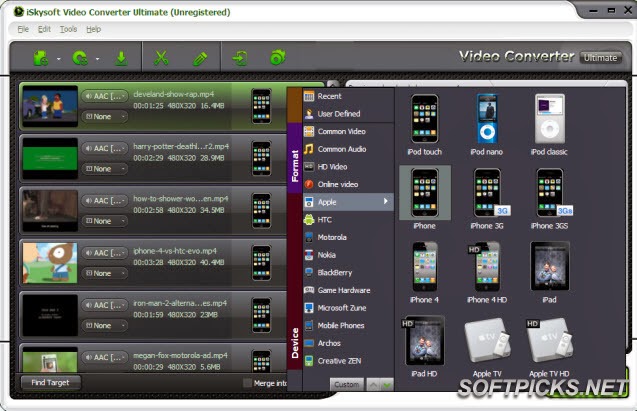Select the iPhone 3G device preset

(487, 199)
